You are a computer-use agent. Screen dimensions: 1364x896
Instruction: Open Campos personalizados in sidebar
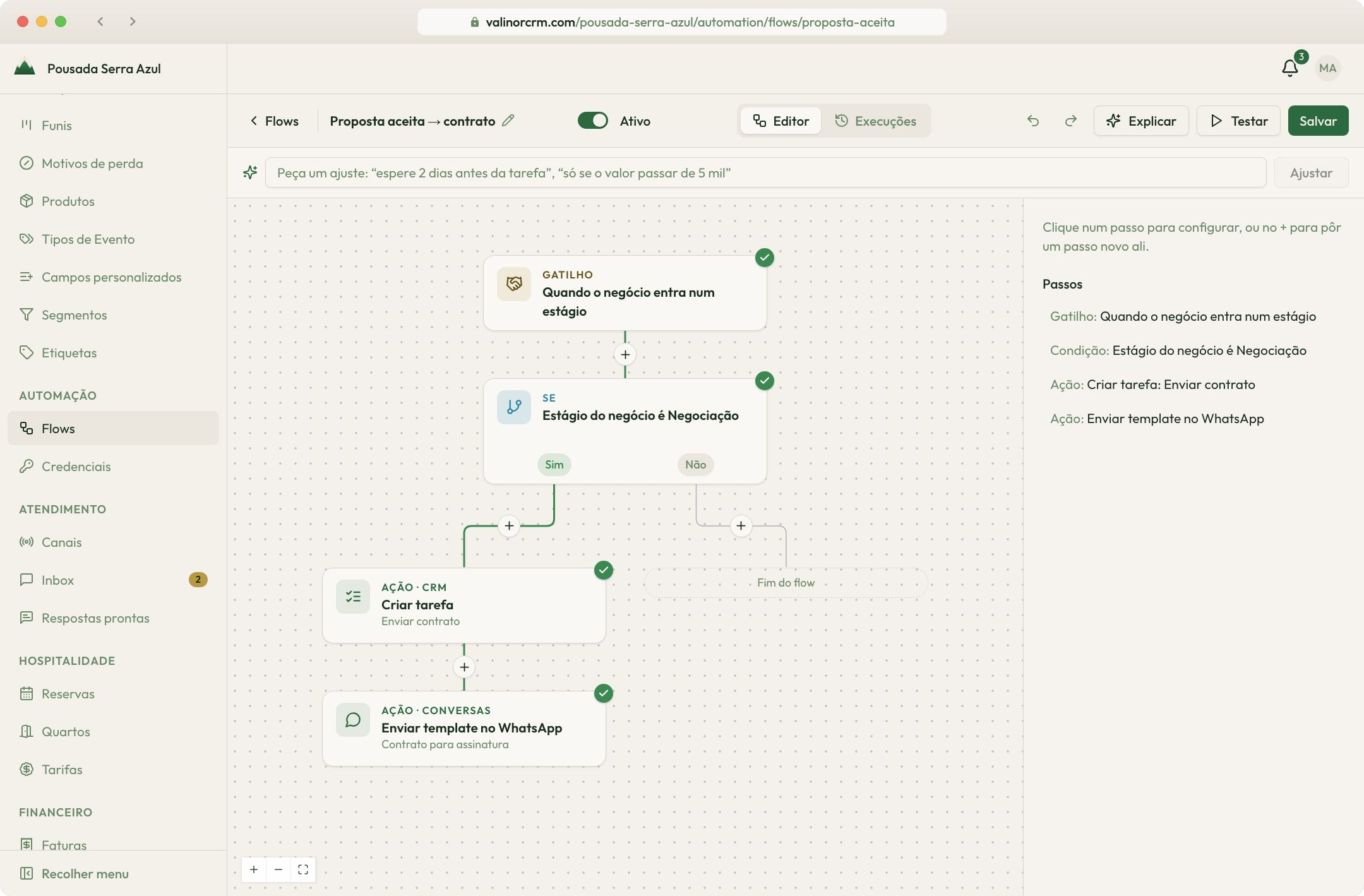point(113,277)
